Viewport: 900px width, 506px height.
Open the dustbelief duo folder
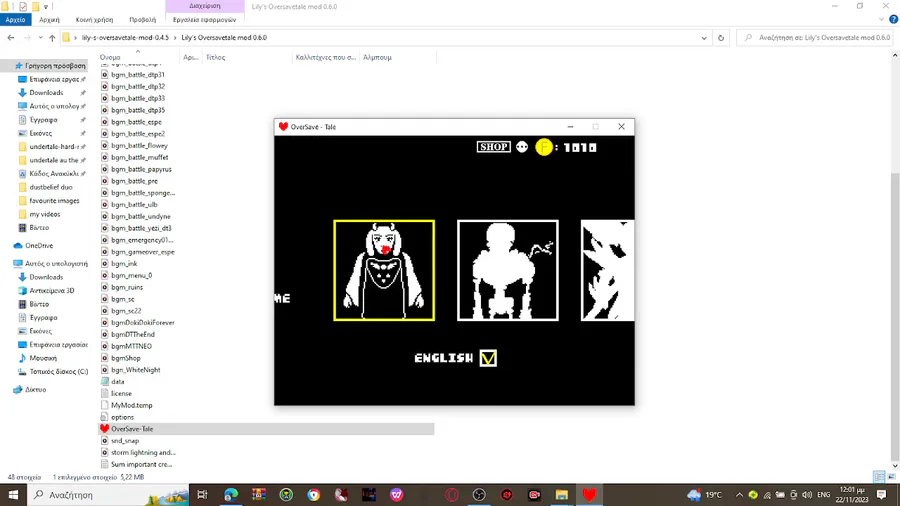click(x=51, y=187)
